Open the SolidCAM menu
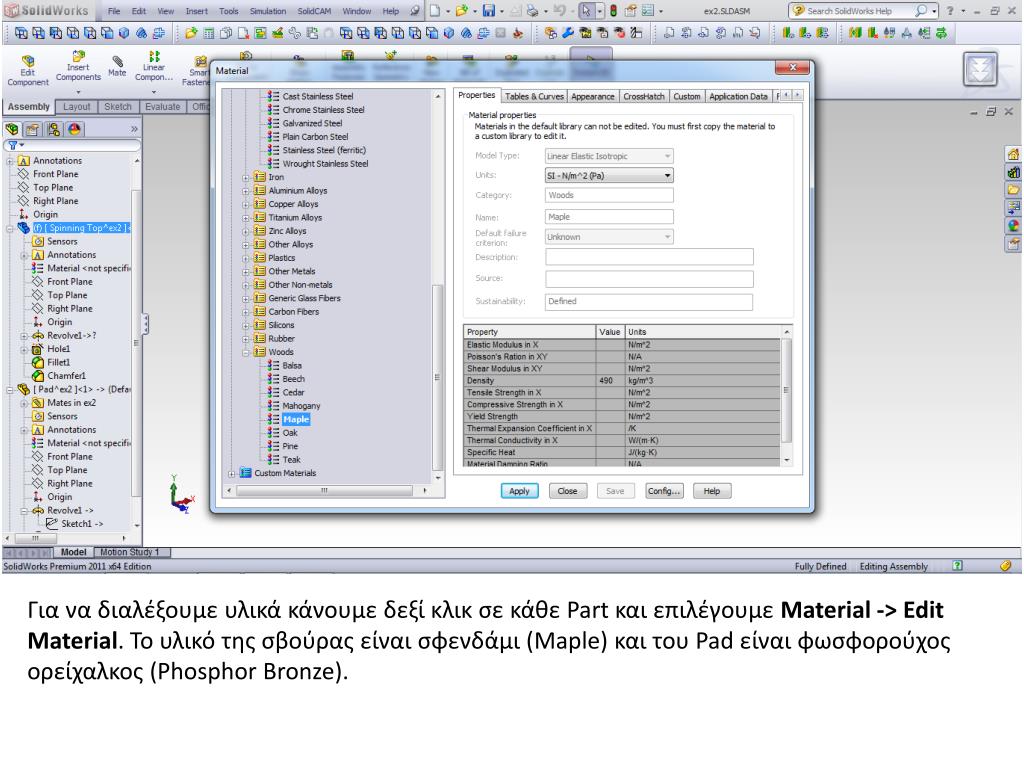 pos(314,11)
